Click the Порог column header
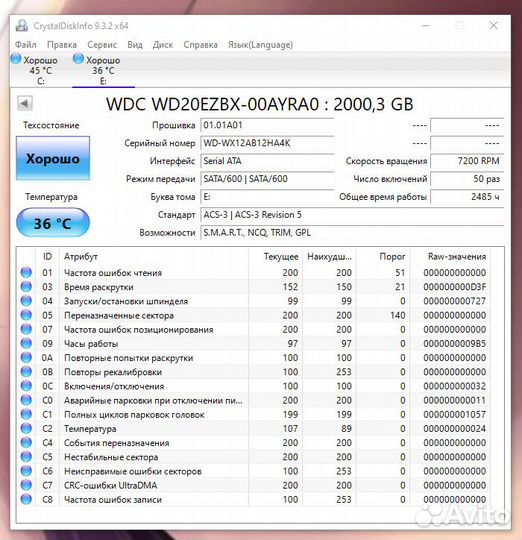 coord(383,257)
